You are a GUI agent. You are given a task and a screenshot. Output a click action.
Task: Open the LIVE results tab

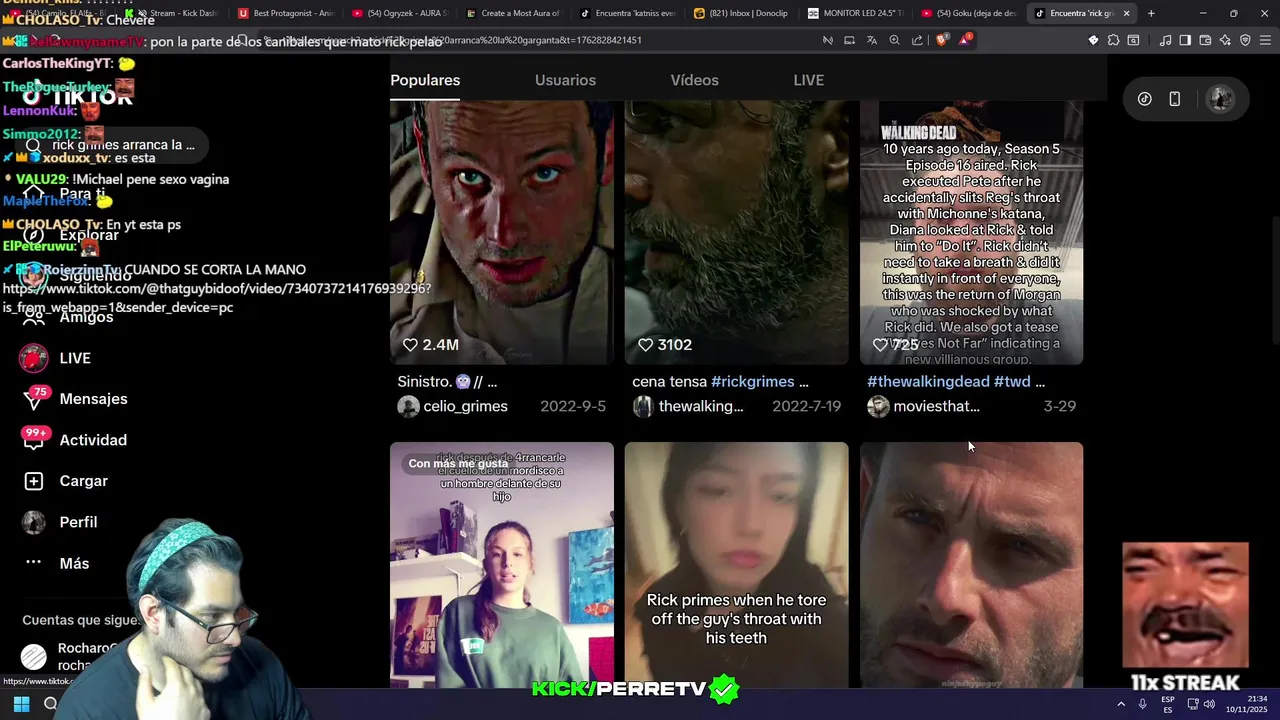coord(808,80)
